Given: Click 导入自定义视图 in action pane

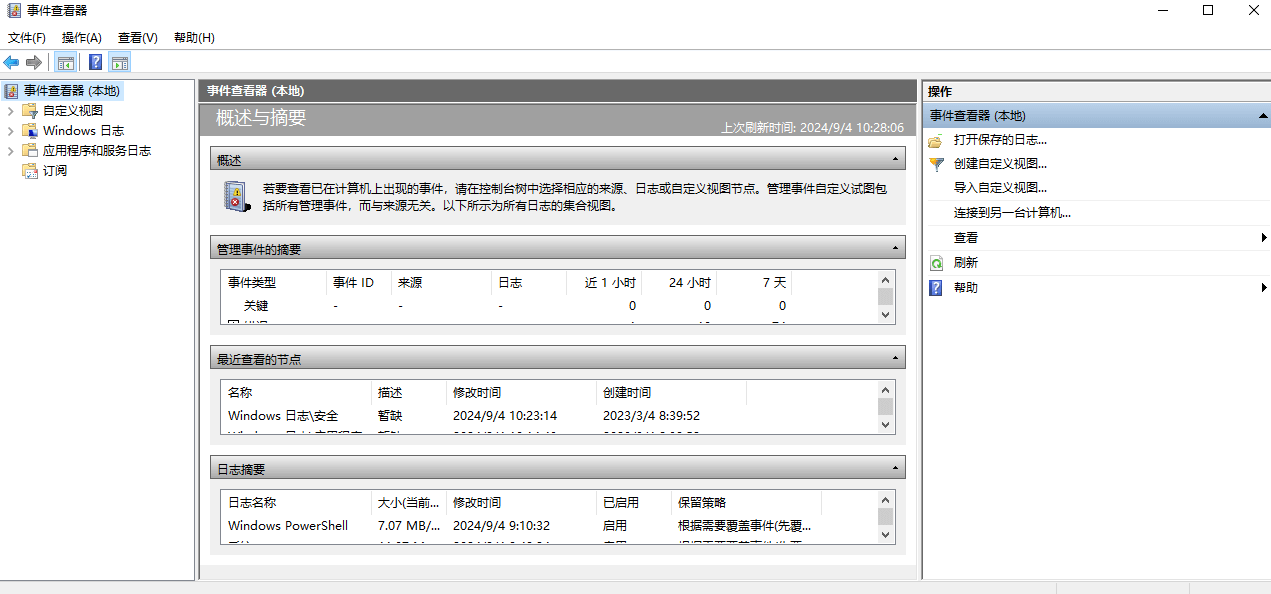Looking at the screenshot, I should click(x=1002, y=187).
